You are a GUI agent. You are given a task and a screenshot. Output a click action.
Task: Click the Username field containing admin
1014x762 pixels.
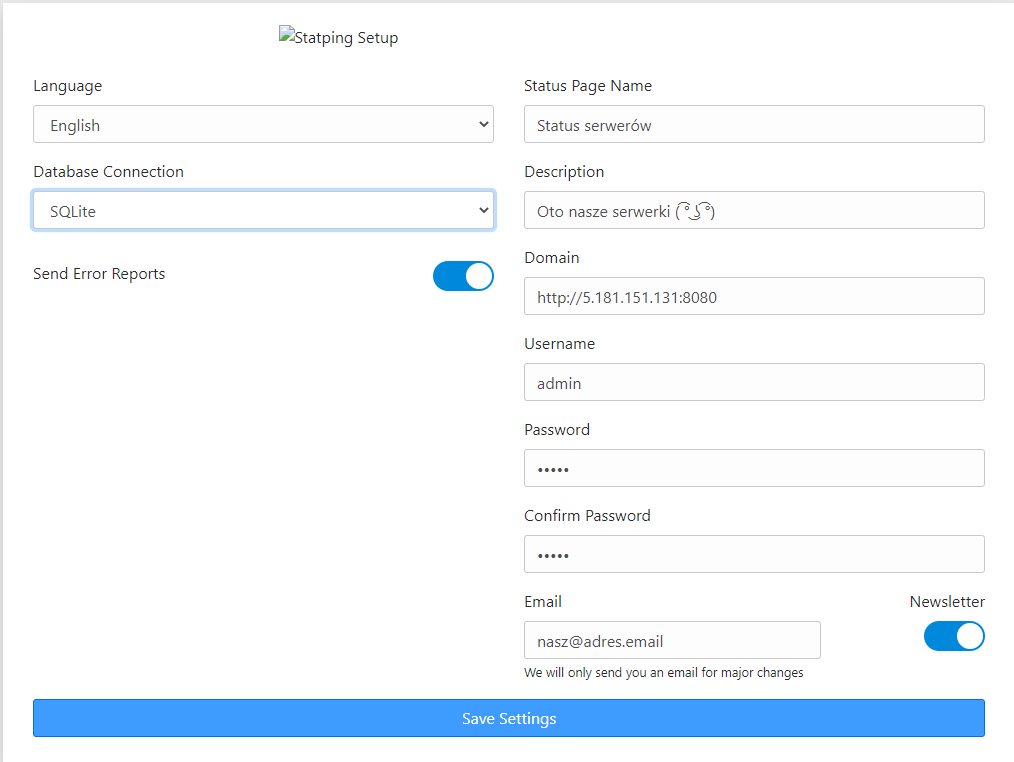[x=754, y=383]
